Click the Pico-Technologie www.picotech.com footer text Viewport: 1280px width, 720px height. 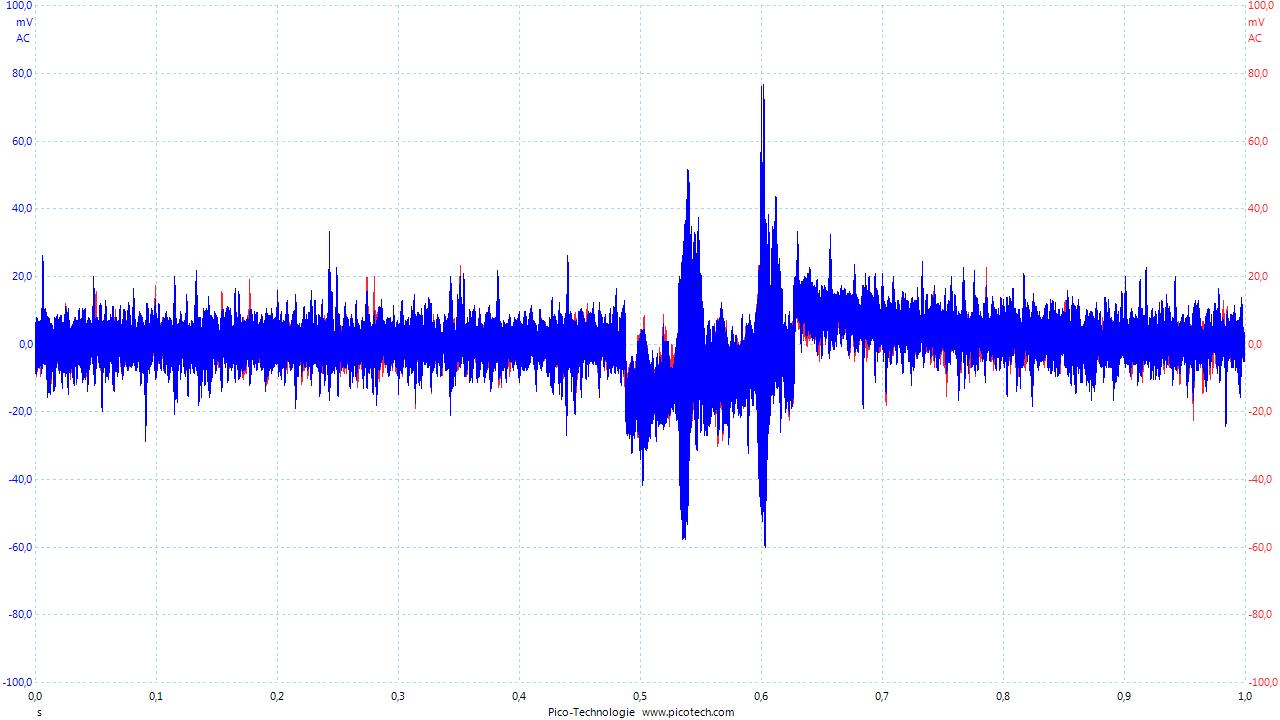tap(641, 712)
